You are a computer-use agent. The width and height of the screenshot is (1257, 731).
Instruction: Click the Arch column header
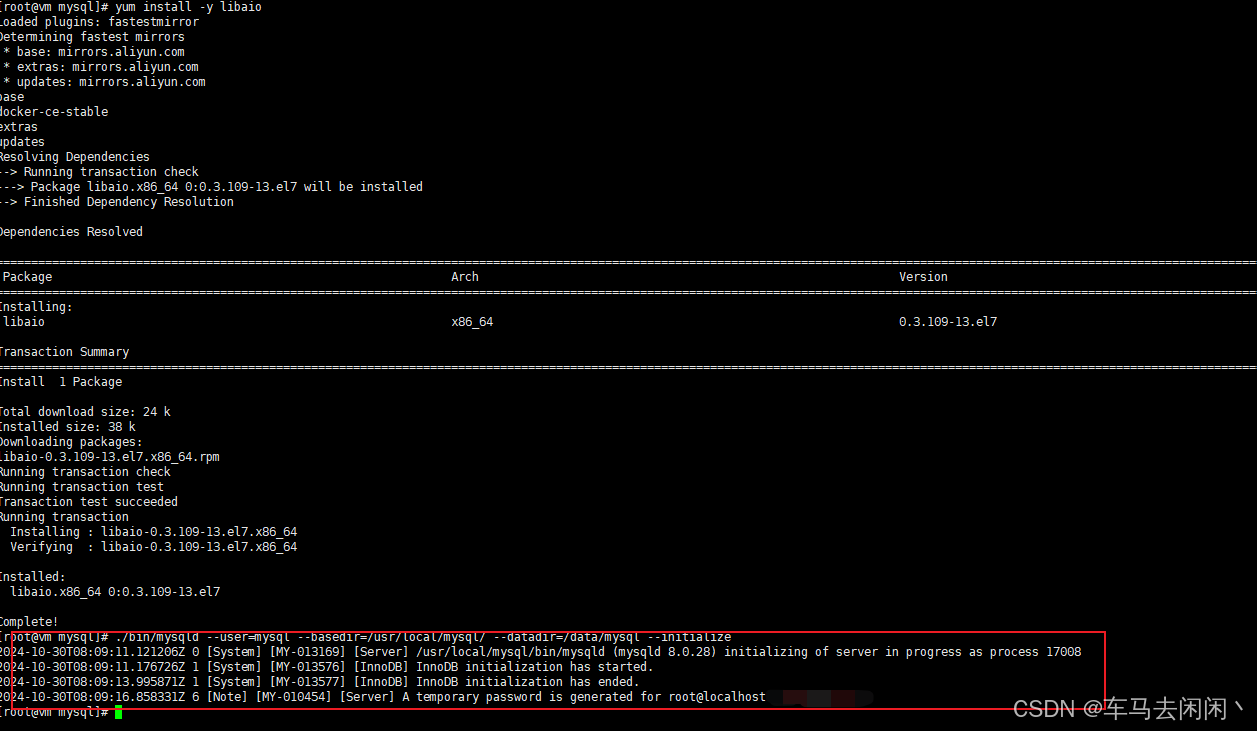464,276
